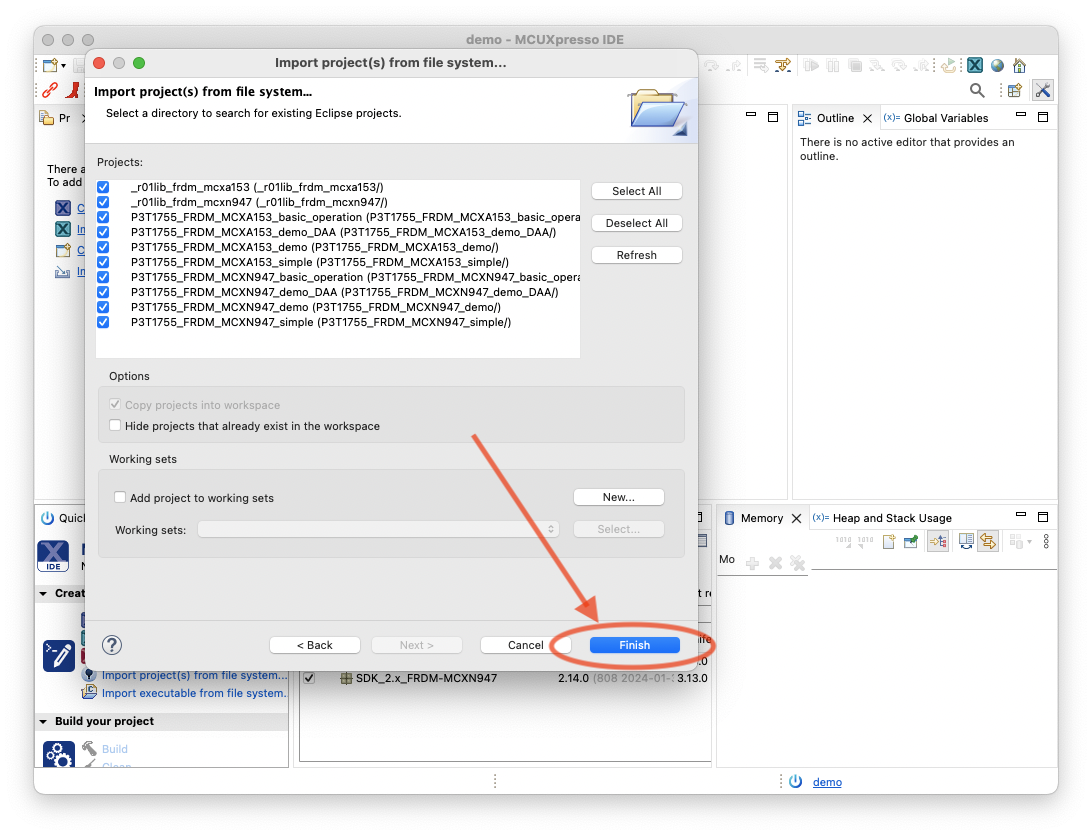Switch to the Memory tab

coord(761,518)
